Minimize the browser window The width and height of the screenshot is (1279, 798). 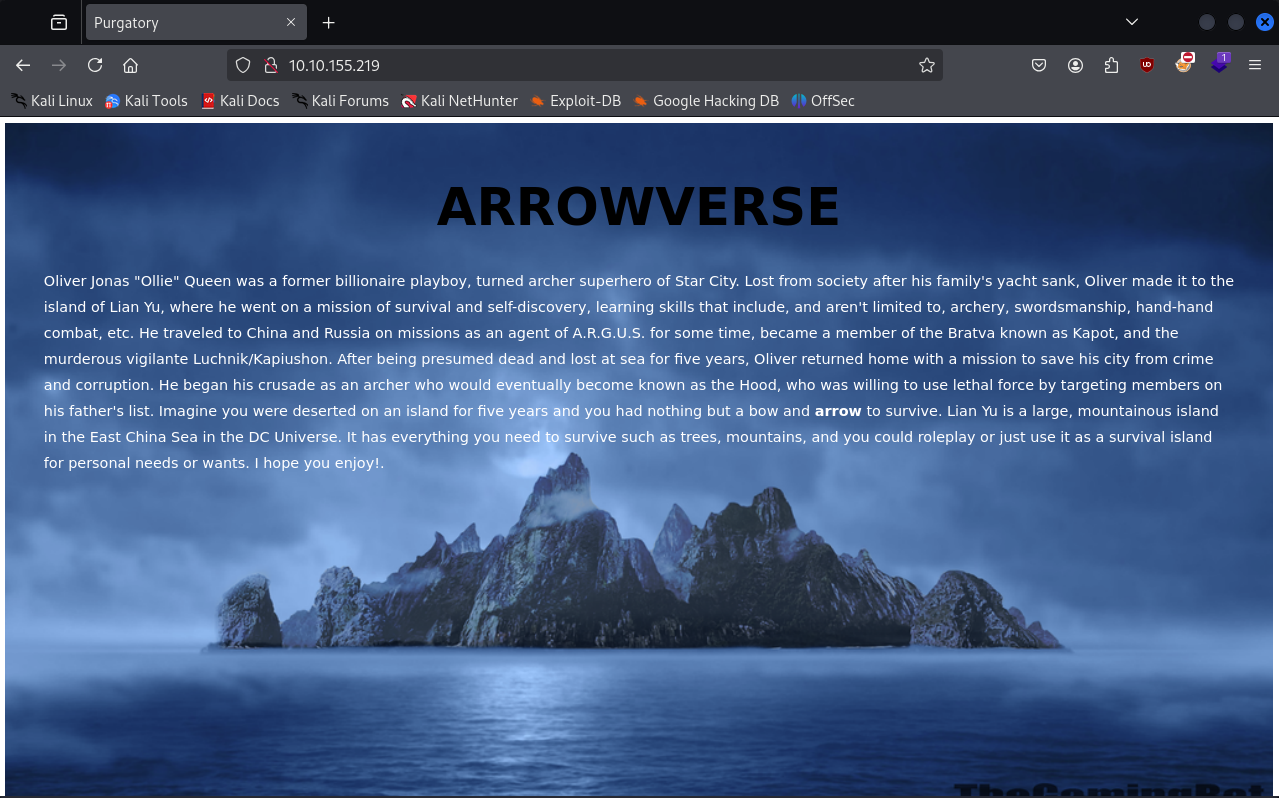[x=1207, y=22]
